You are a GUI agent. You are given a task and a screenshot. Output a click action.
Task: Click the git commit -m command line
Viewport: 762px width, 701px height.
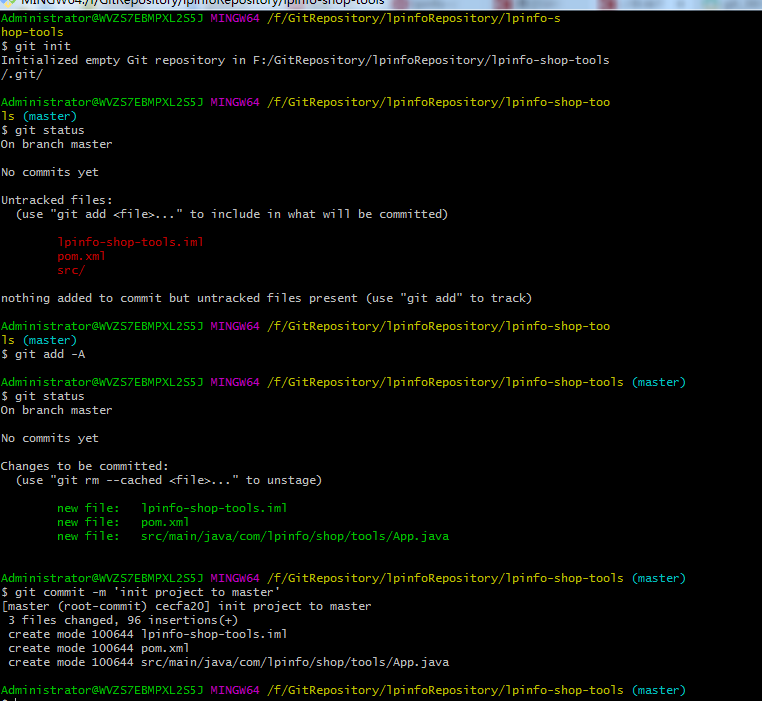point(140,592)
